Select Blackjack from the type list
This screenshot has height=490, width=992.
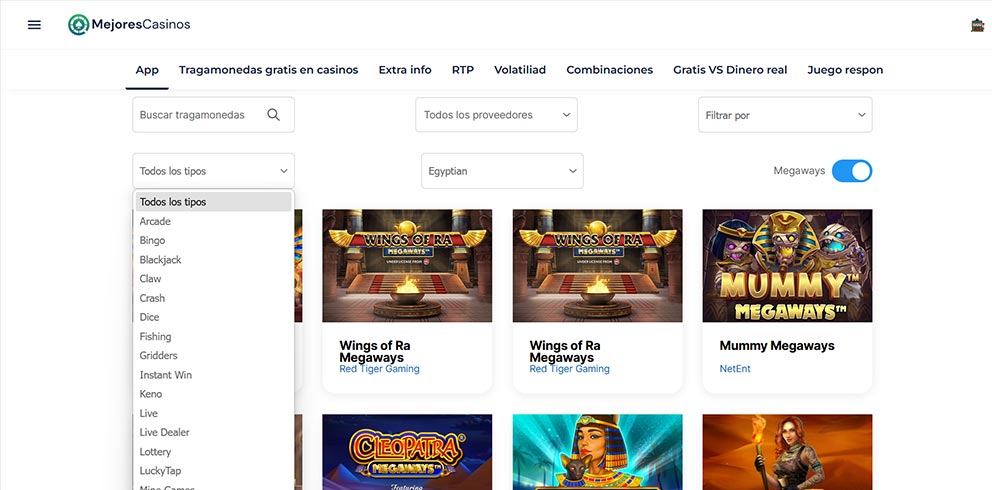tap(161, 260)
